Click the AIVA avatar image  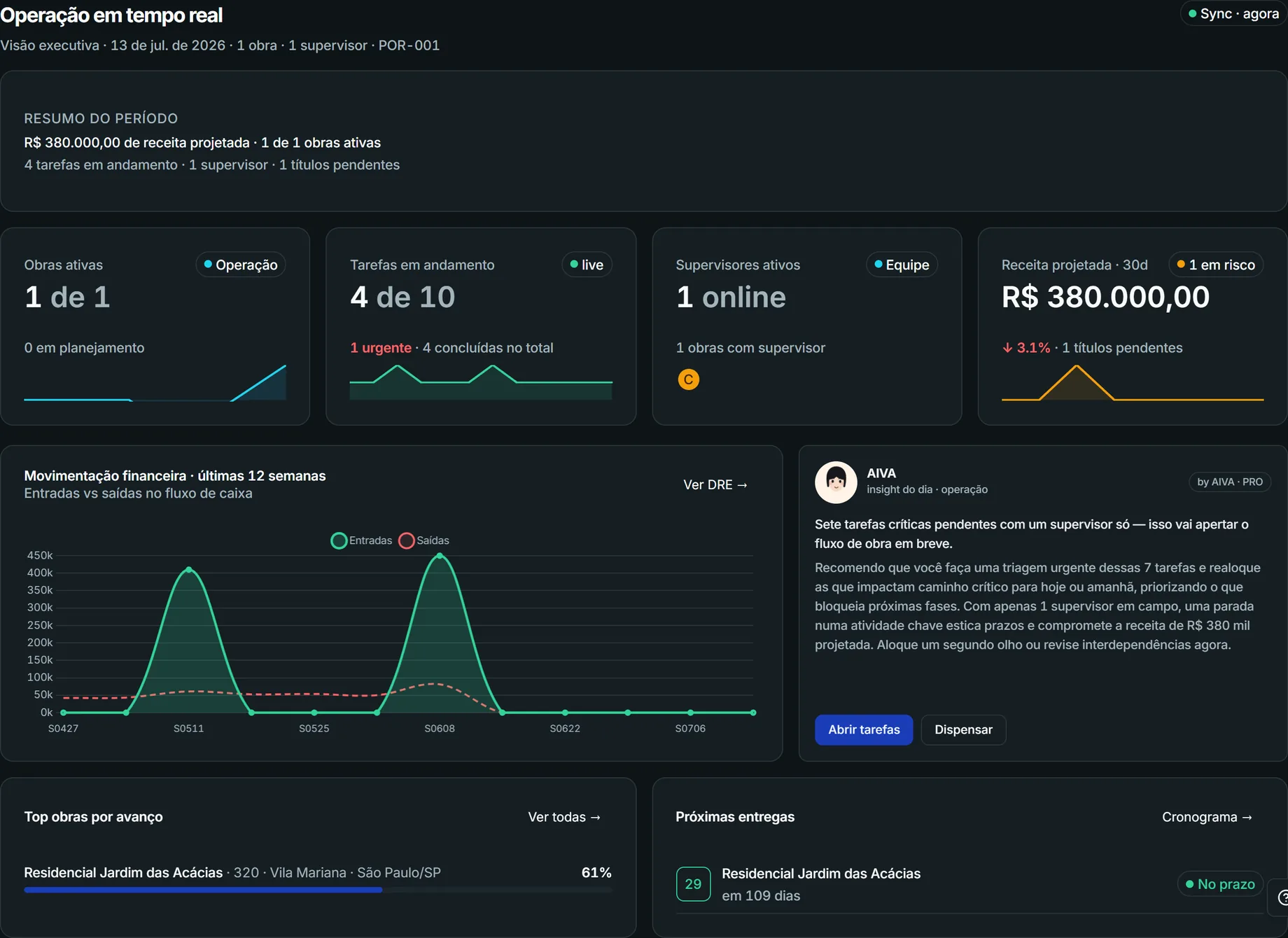[x=836, y=482]
